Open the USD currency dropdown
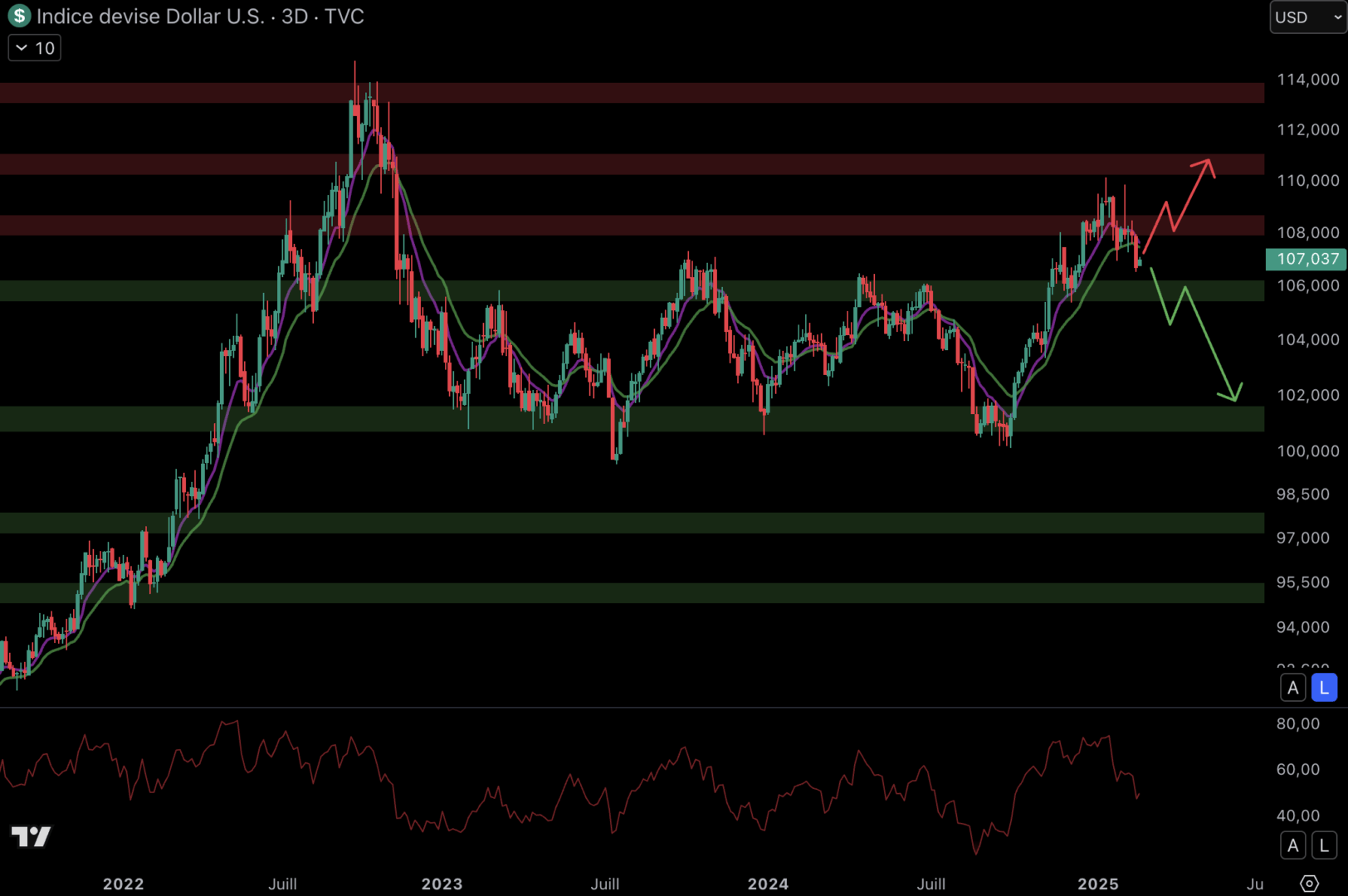The image size is (1348, 896). point(1308,17)
